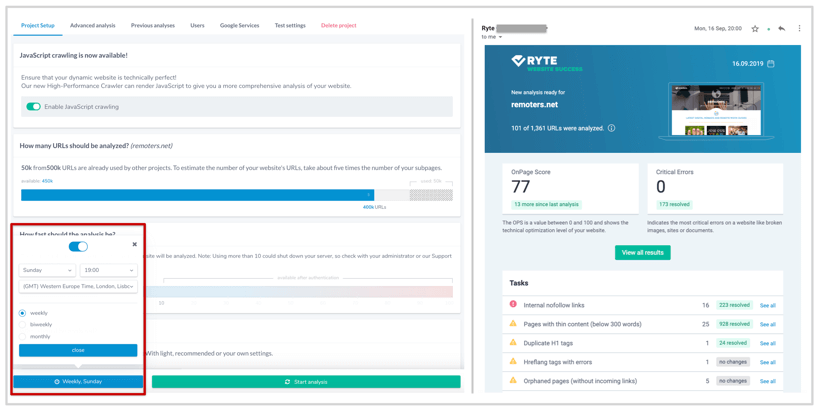Screen dimensions: 820x413
Task: Click the '173 resolved' badge under Critical Errors
Action: click(674, 204)
